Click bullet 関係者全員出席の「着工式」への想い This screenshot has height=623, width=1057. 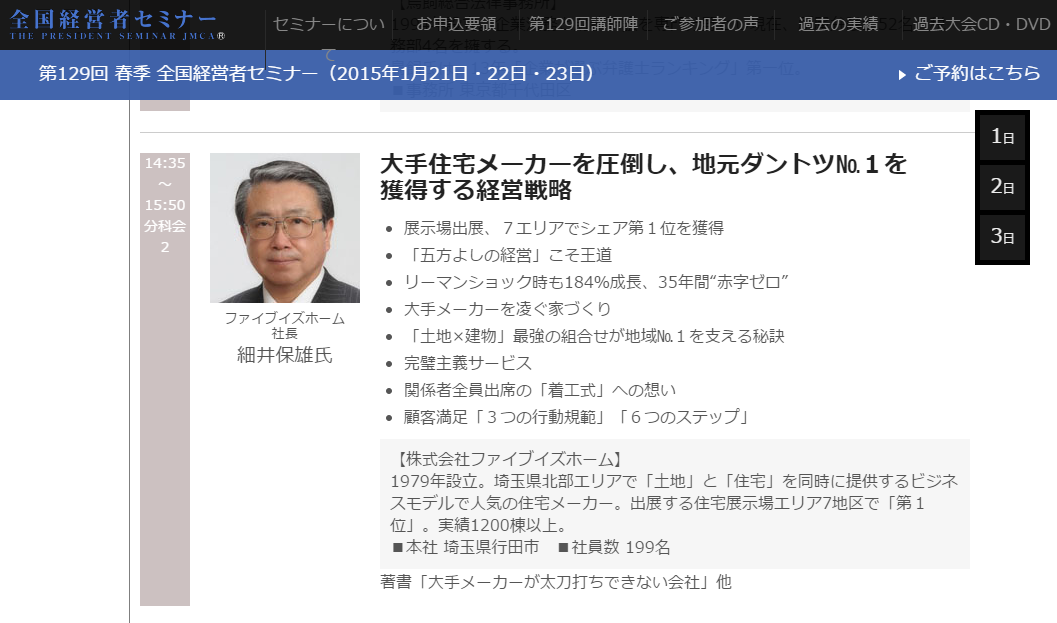(x=539, y=390)
